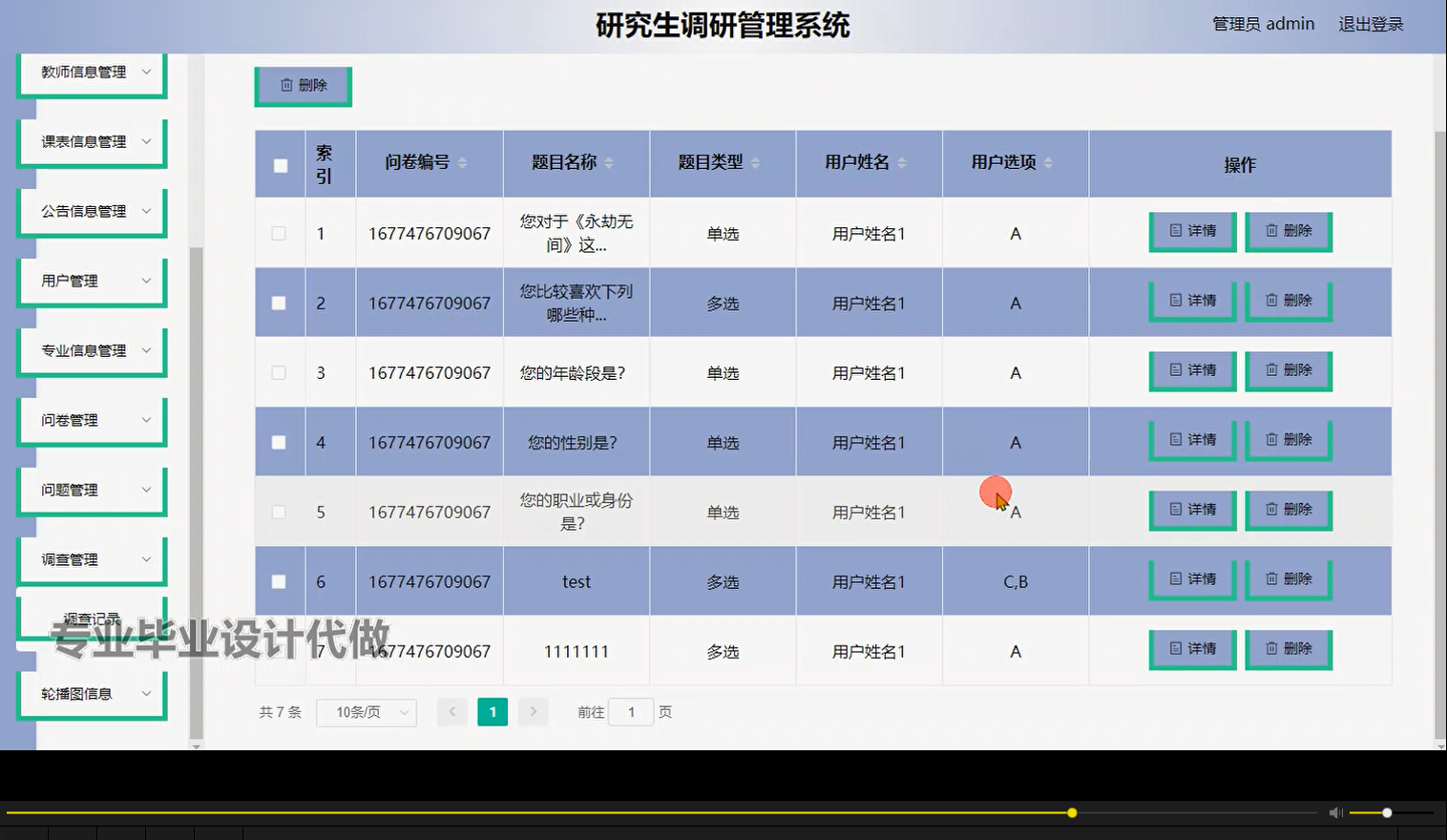Check the checkbox for row 3
The height and width of the screenshot is (840, 1447).
click(x=279, y=372)
